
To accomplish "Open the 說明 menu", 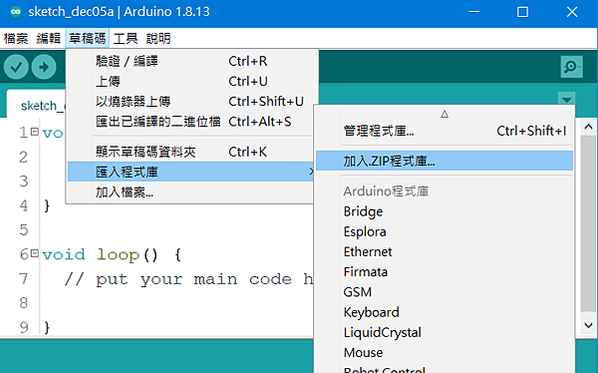I will coord(158,39).
